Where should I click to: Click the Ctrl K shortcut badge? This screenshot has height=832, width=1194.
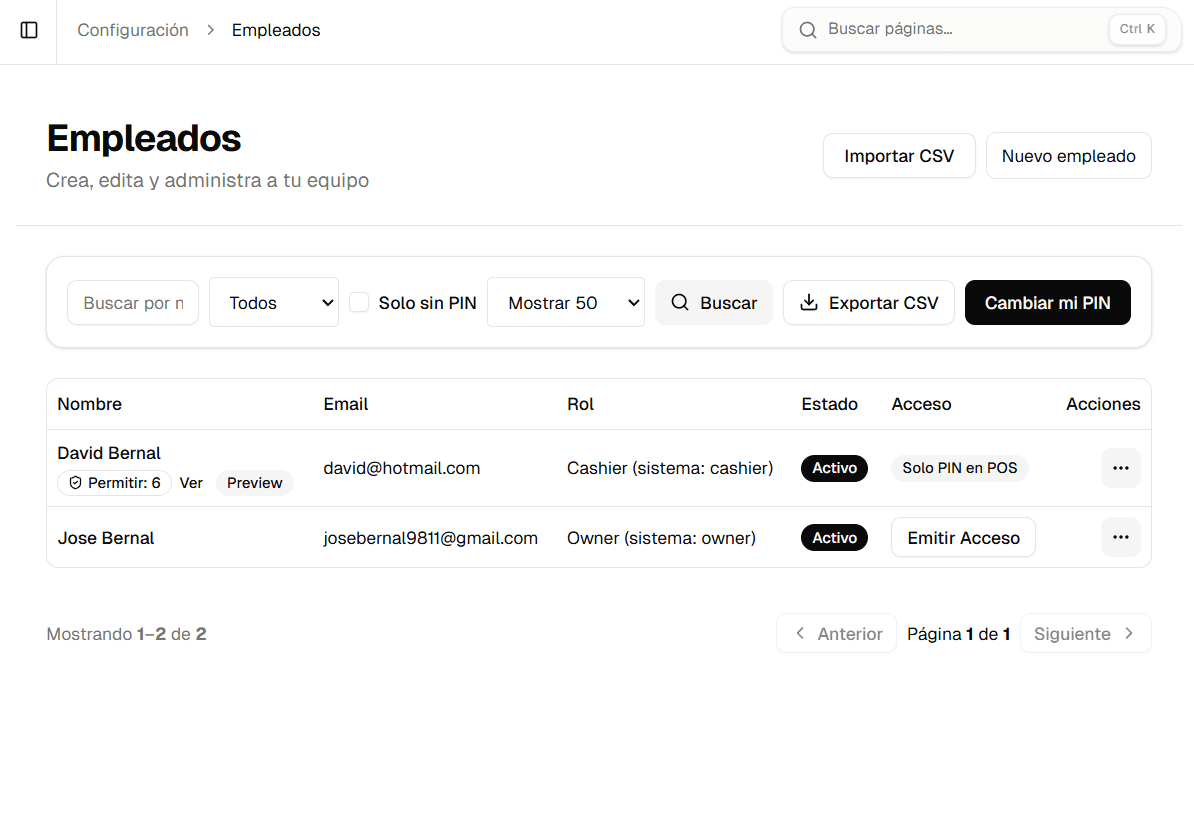click(1137, 29)
